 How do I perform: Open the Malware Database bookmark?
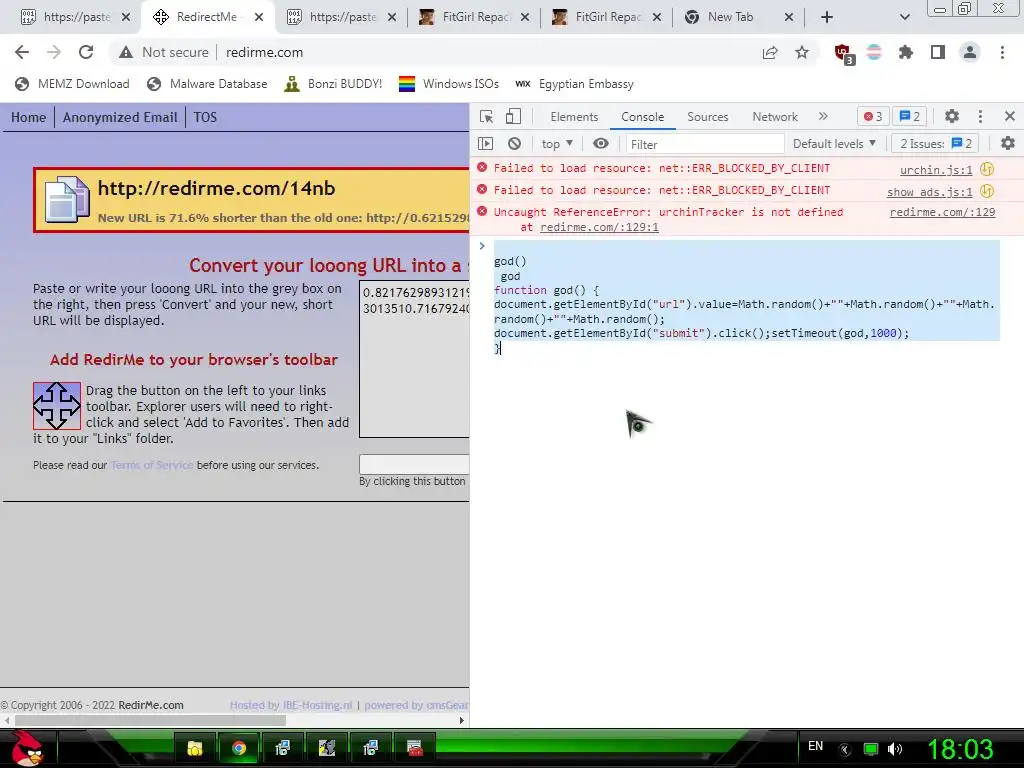[207, 84]
